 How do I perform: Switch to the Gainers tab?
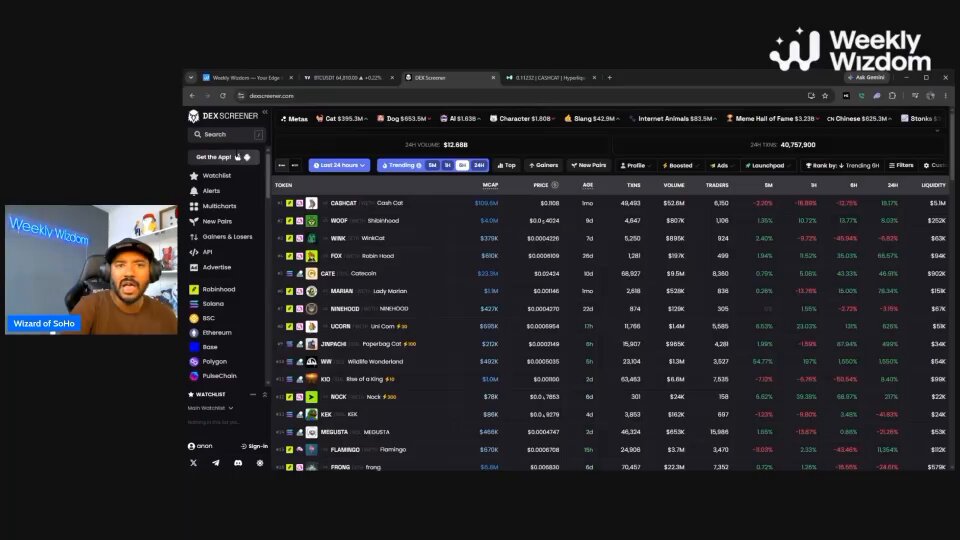(543, 165)
